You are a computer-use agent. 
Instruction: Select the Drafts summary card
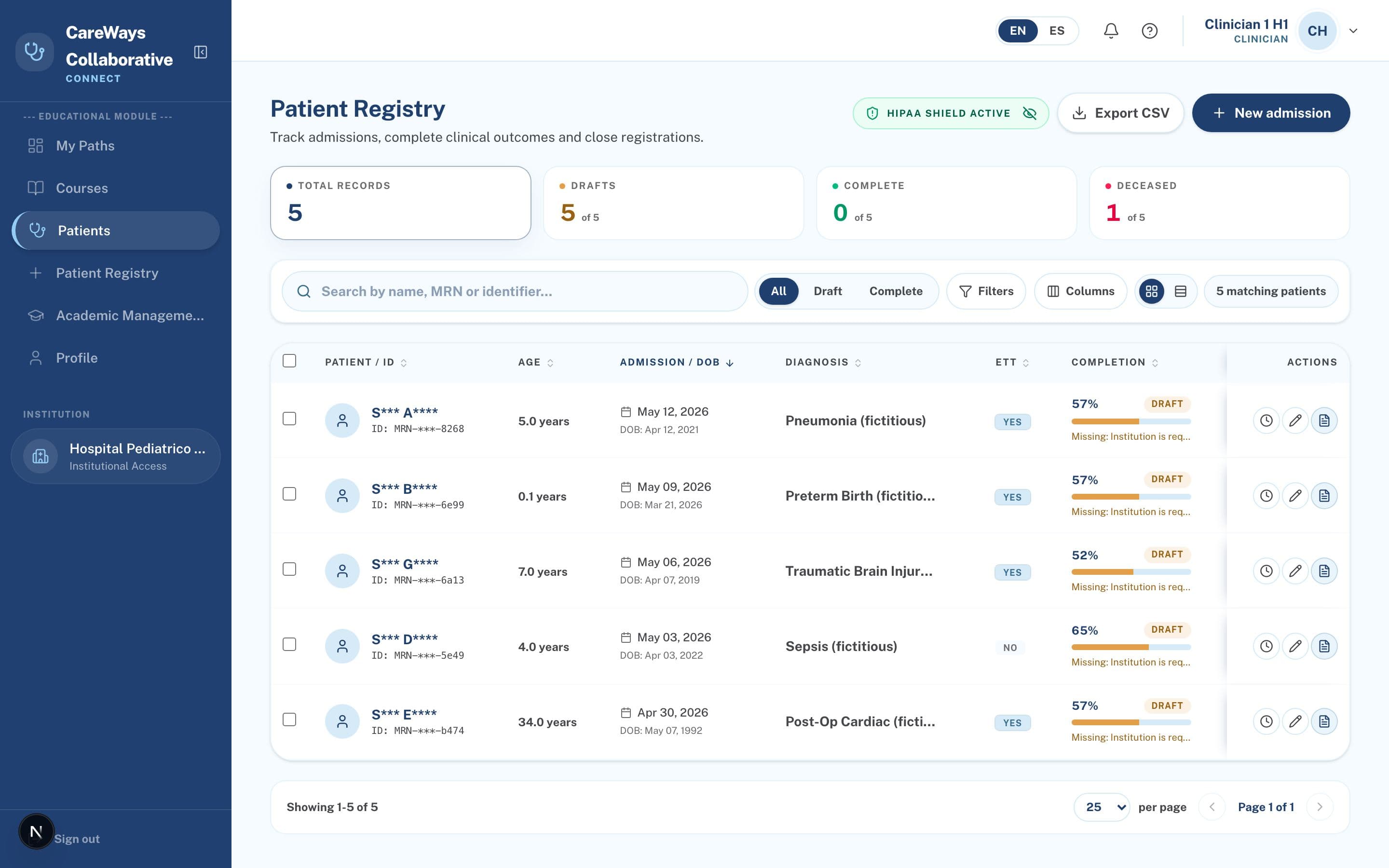[673, 203]
